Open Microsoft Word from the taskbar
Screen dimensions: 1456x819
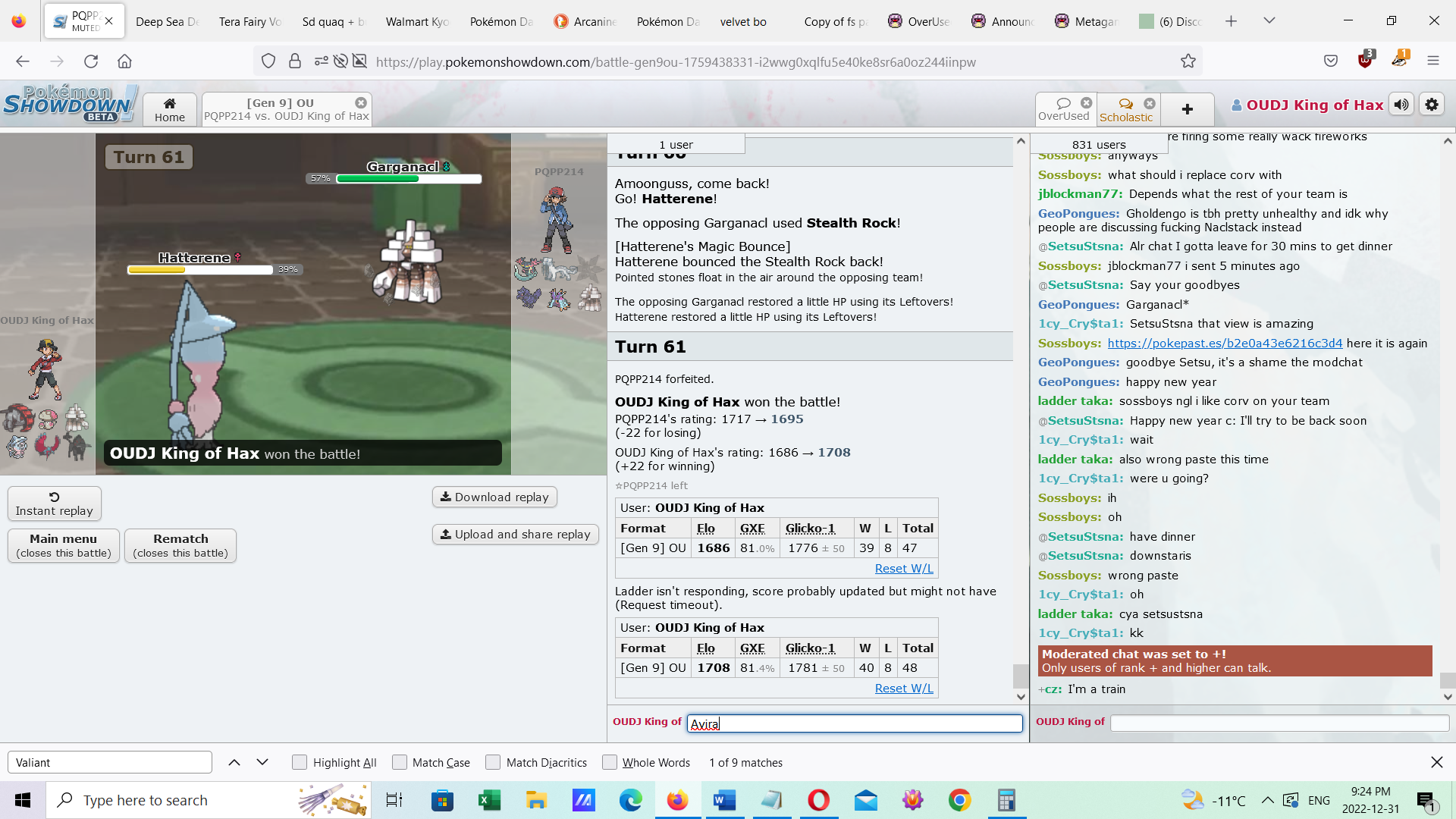(725, 800)
